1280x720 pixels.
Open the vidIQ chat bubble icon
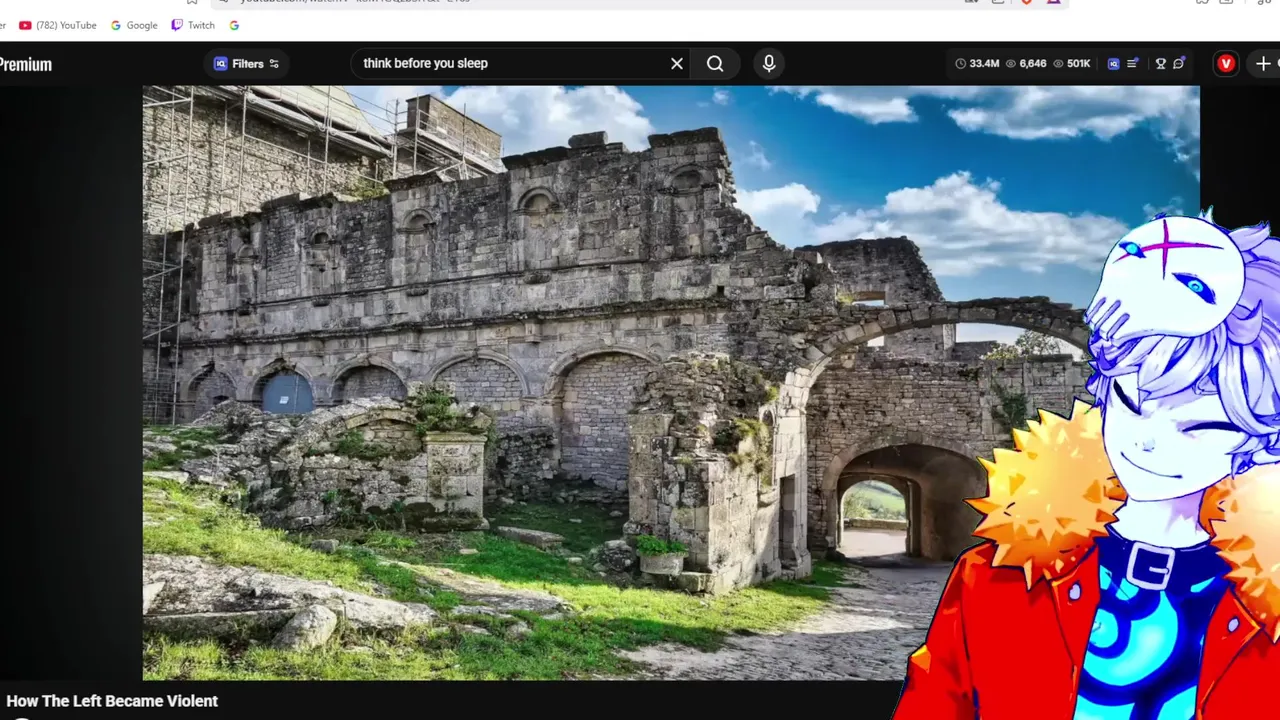1179,63
